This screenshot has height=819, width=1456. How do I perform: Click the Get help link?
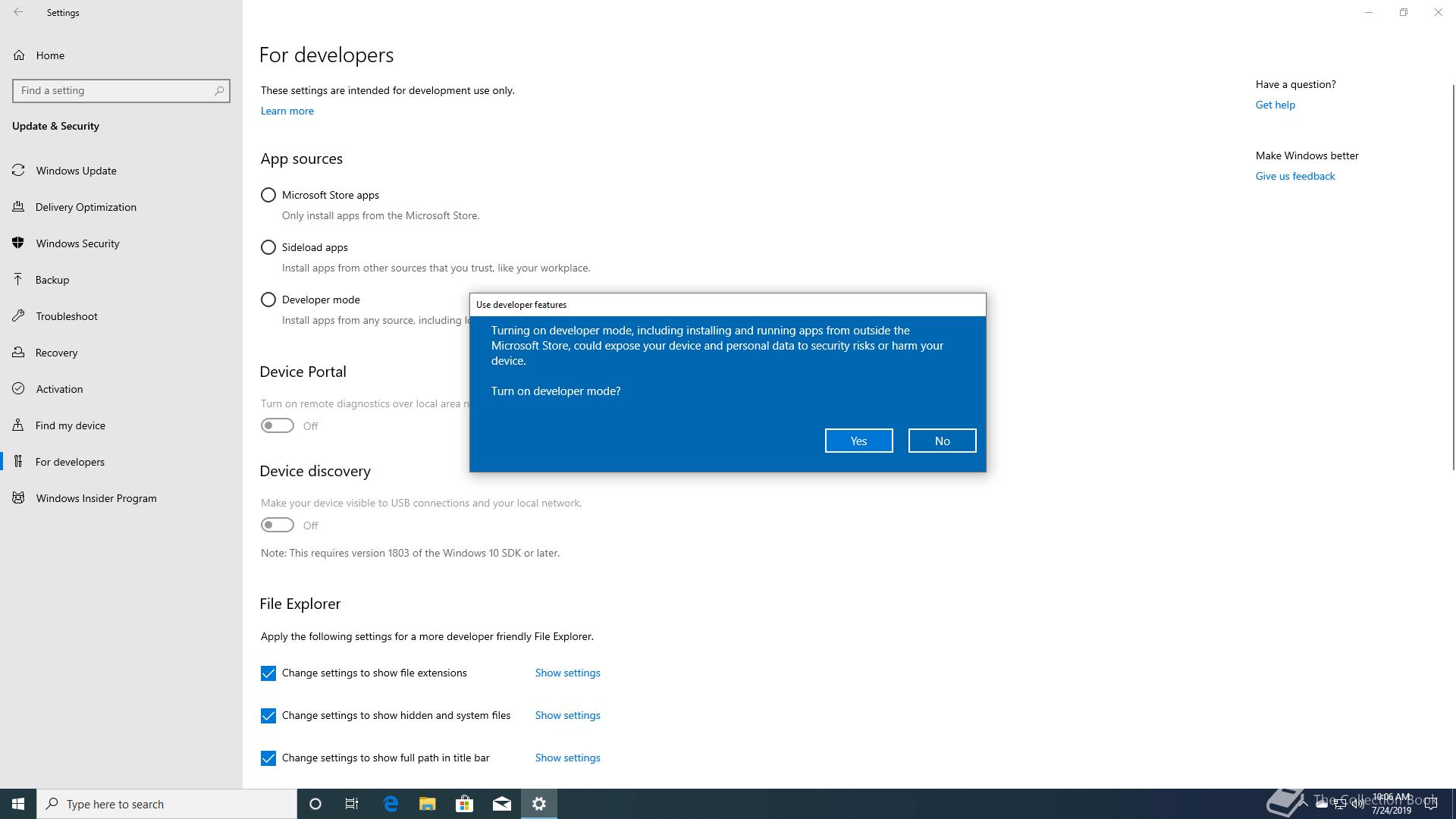click(1276, 105)
